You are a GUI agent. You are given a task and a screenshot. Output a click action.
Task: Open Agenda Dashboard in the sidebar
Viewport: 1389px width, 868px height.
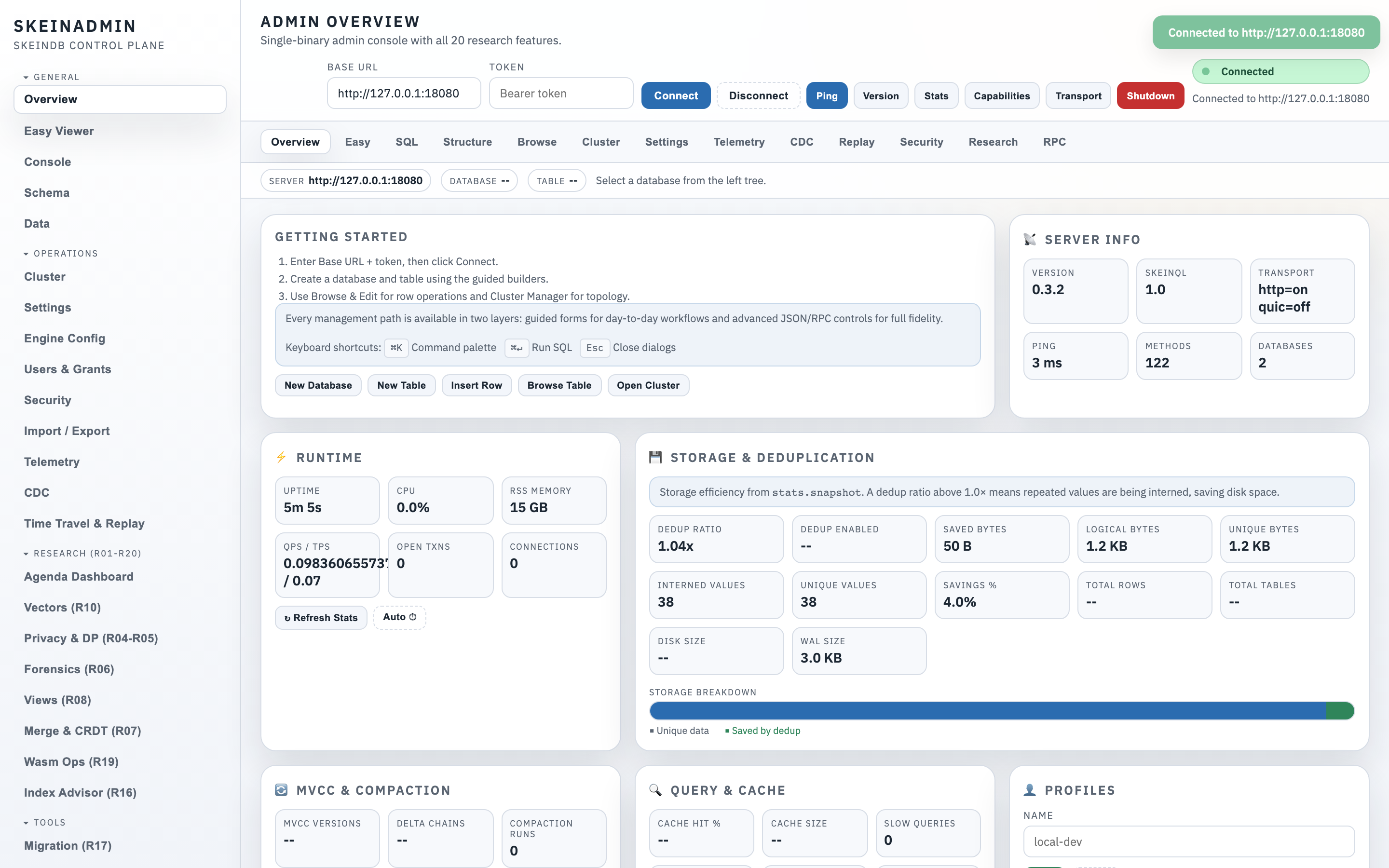click(120, 576)
